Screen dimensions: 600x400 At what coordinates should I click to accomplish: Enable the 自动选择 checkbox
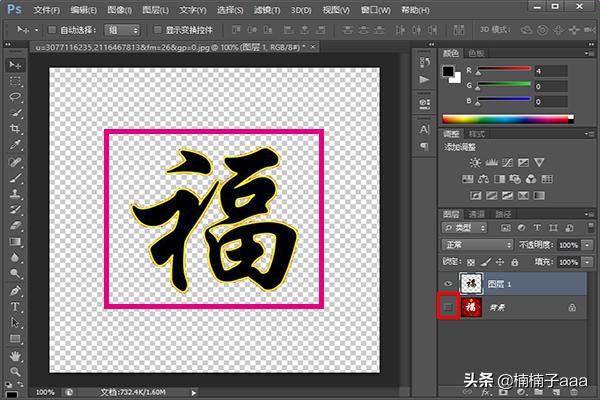(x=52, y=31)
